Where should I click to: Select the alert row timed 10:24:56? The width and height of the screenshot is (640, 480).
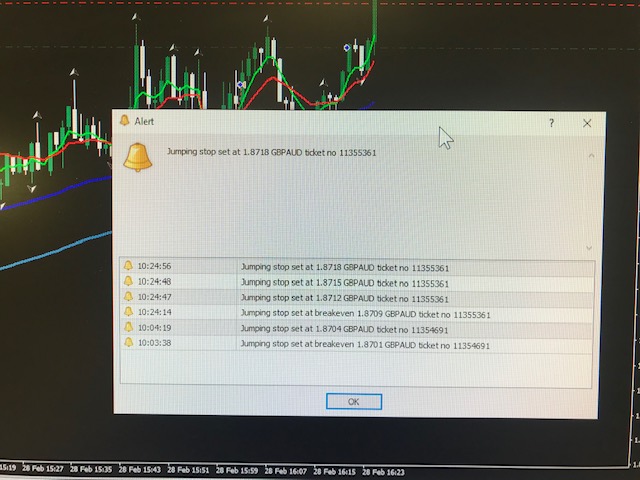357,267
